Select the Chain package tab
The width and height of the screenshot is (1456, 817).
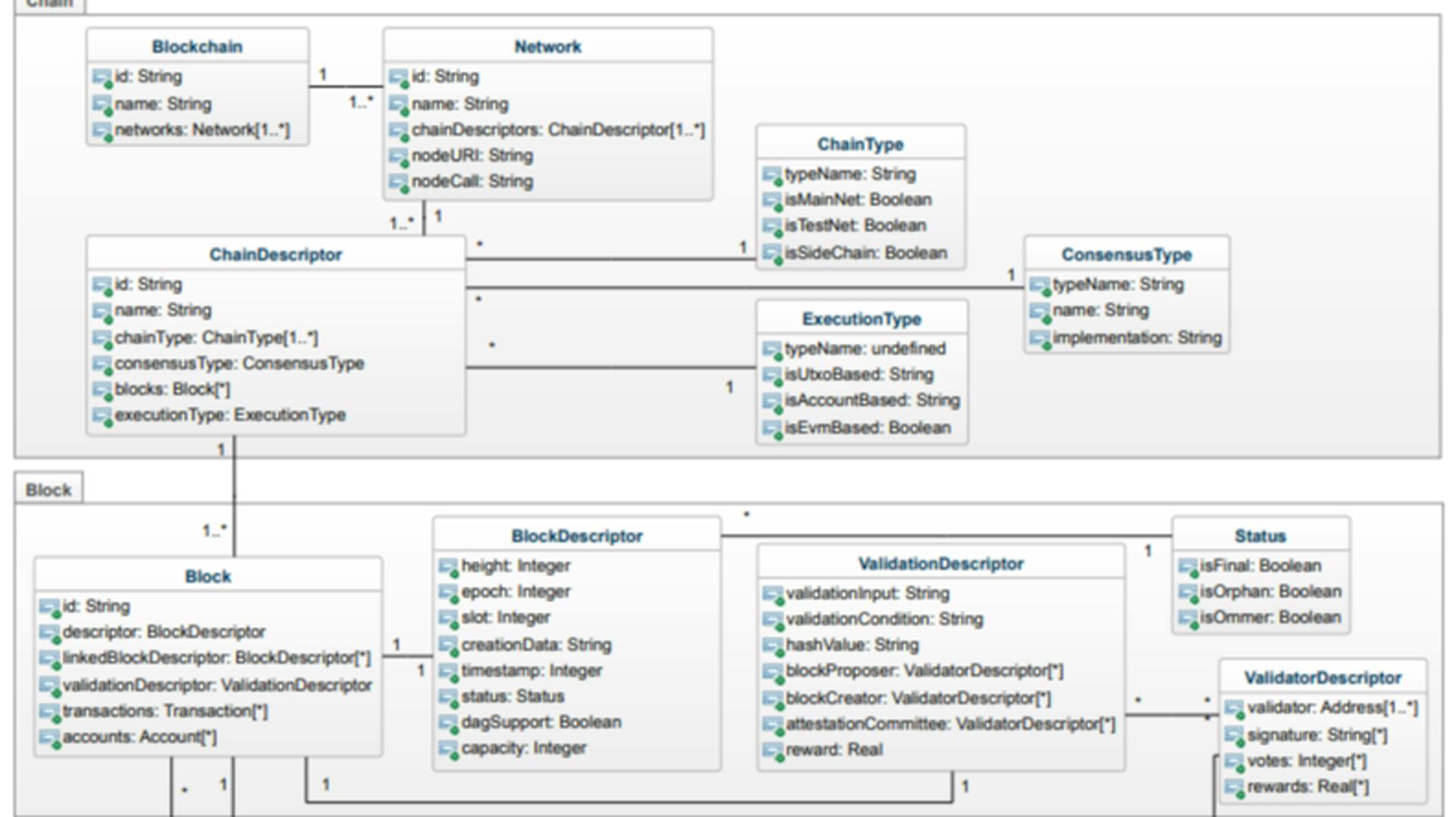[x=47, y=4]
